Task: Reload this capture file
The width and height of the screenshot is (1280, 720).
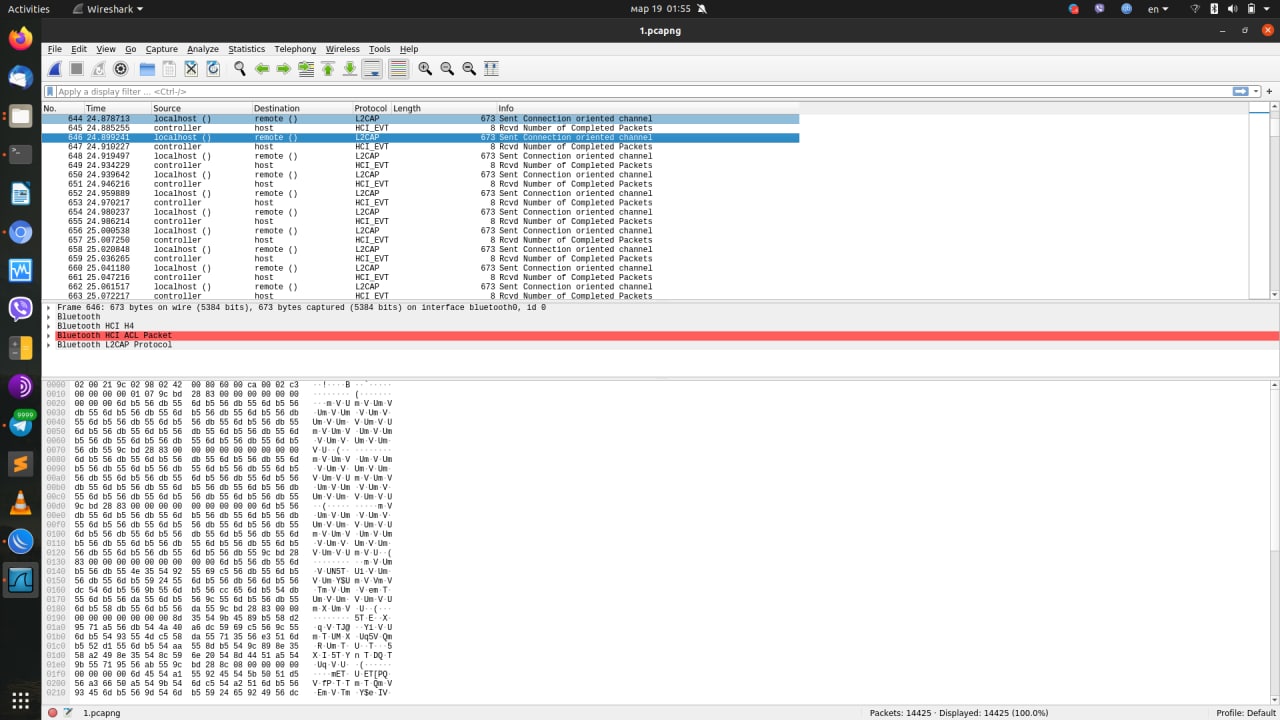Action: coord(213,69)
